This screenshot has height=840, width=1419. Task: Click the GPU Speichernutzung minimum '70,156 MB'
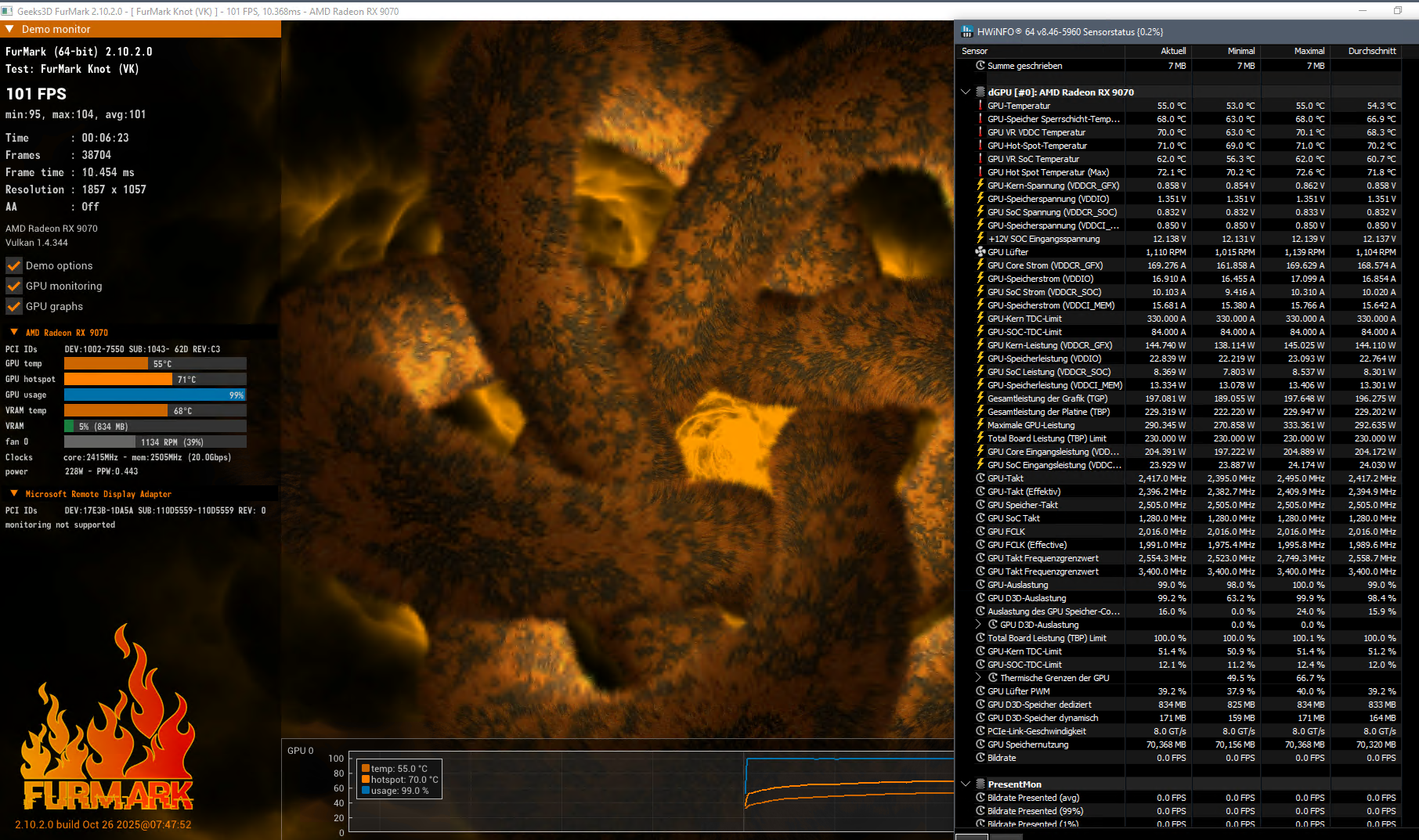coord(1235,744)
